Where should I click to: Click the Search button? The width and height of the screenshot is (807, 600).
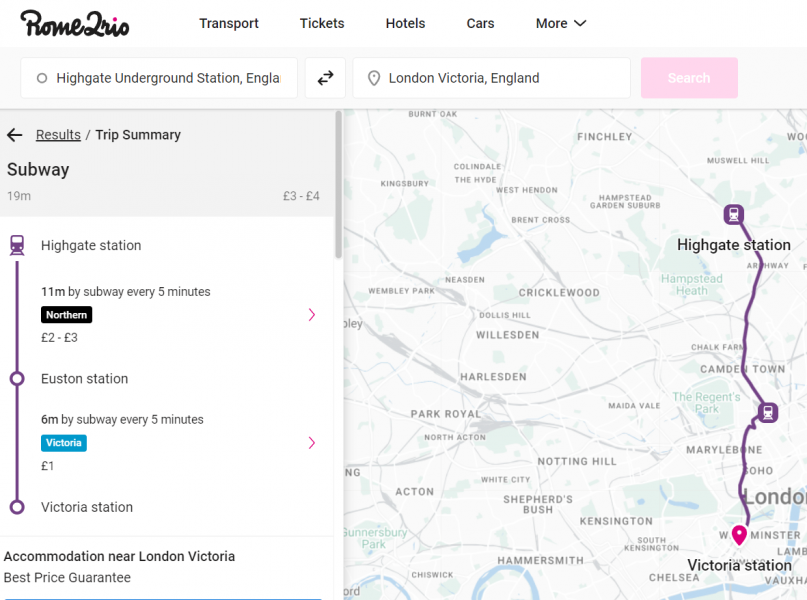(689, 78)
